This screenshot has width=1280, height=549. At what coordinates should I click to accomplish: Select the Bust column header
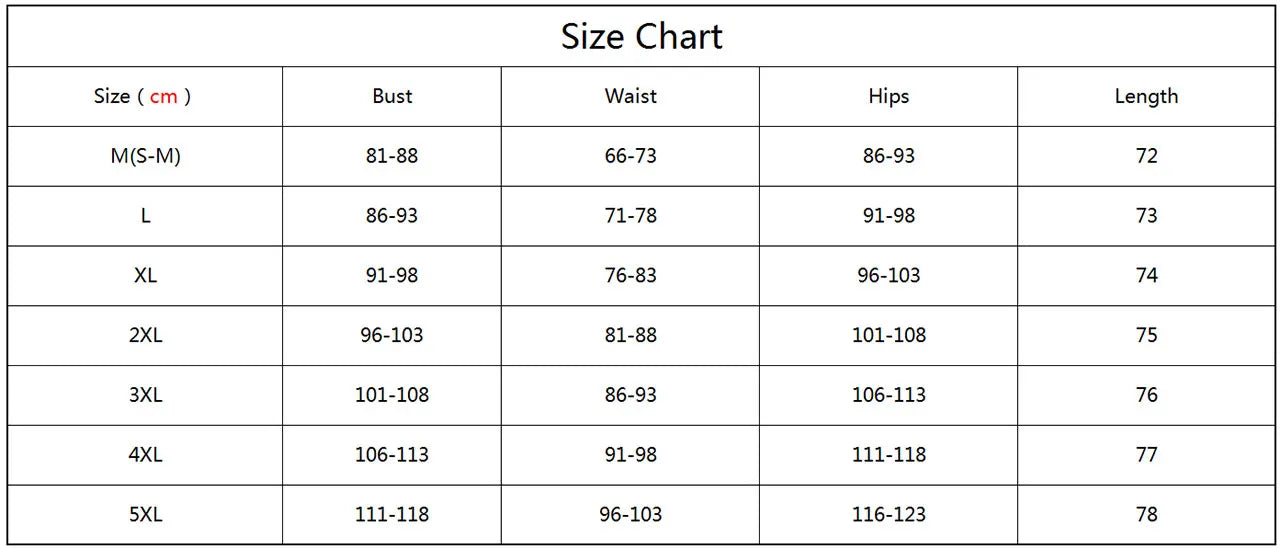click(392, 96)
